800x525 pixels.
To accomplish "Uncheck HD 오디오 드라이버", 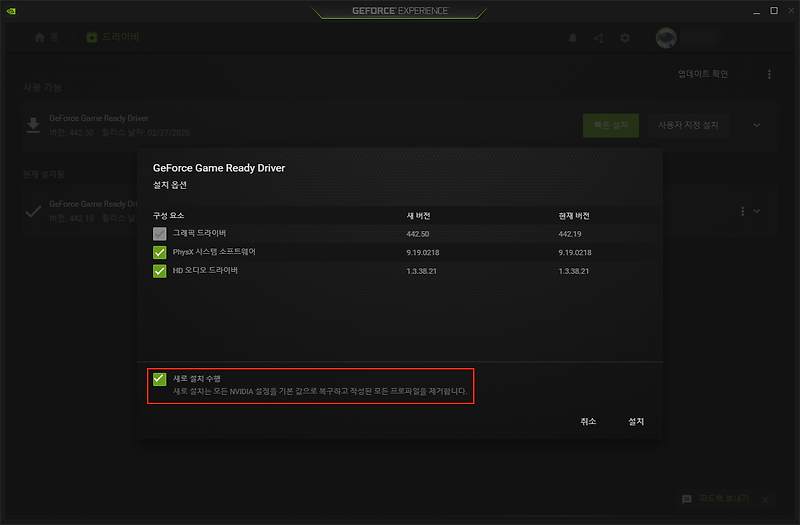I will pos(160,271).
